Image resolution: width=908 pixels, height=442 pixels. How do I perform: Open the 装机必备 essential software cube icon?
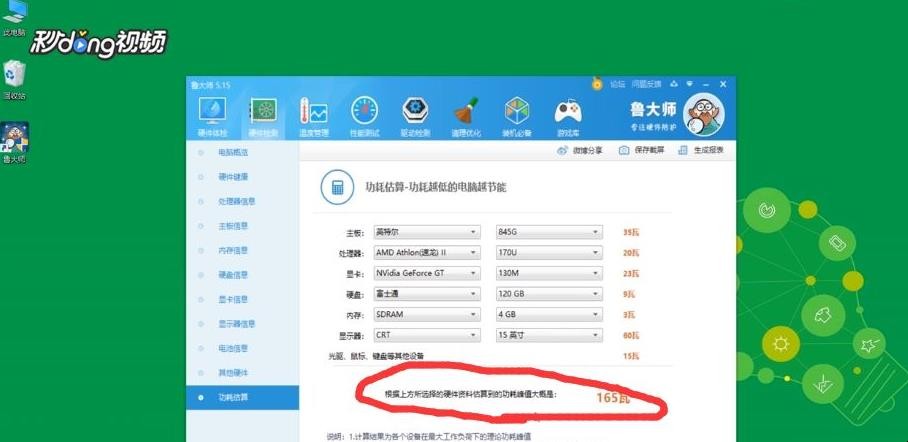(x=517, y=110)
